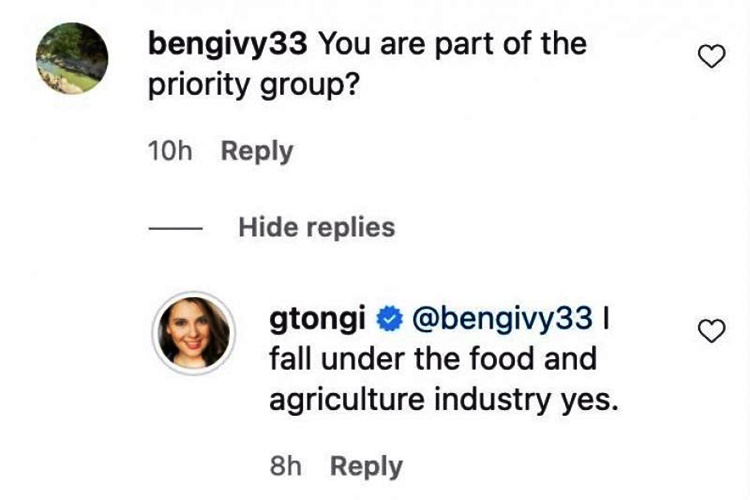Click the word "Hide" in Hide replies
This screenshot has width=750, height=500.
pyautogui.click(x=268, y=228)
